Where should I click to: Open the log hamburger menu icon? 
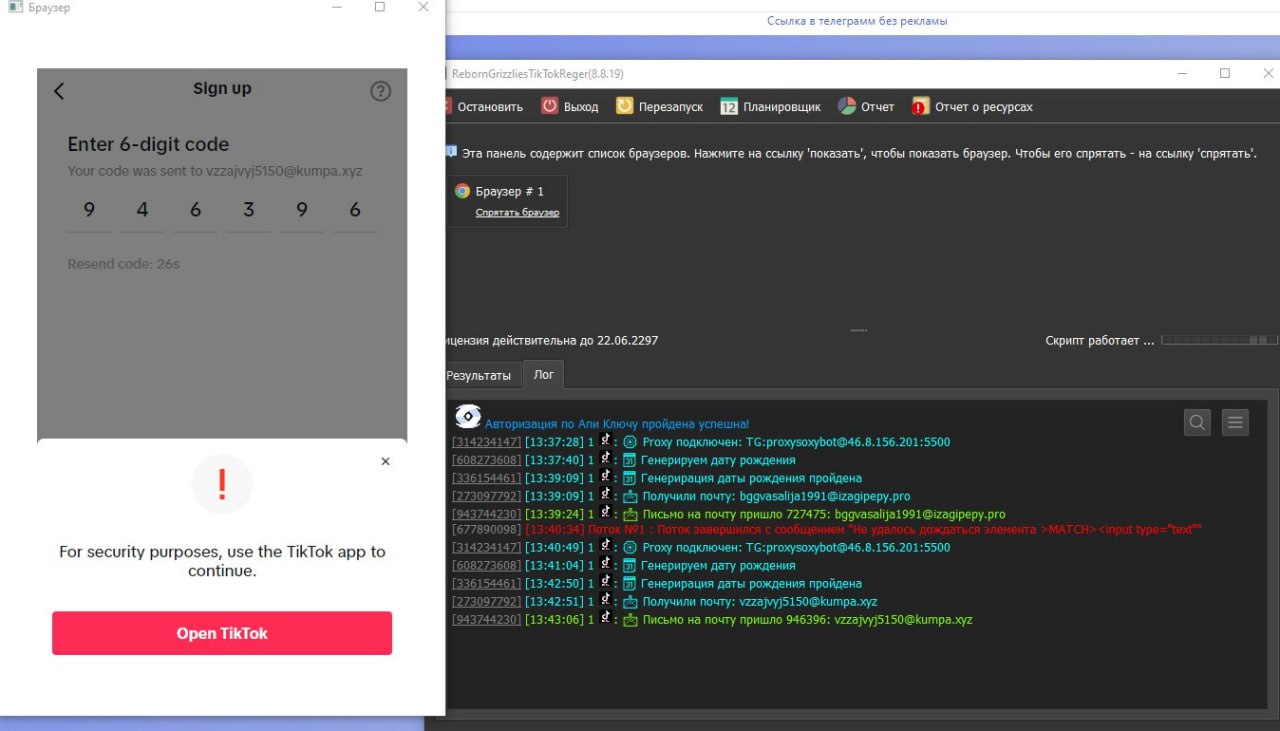[x=1236, y=423]
